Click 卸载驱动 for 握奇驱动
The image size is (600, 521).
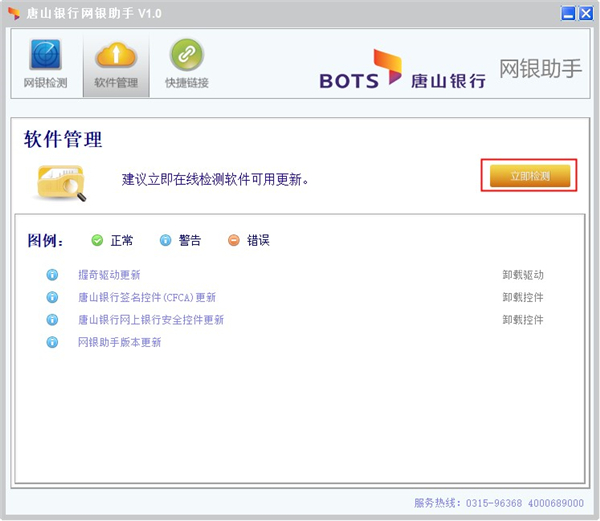click(x=523, y=275)
